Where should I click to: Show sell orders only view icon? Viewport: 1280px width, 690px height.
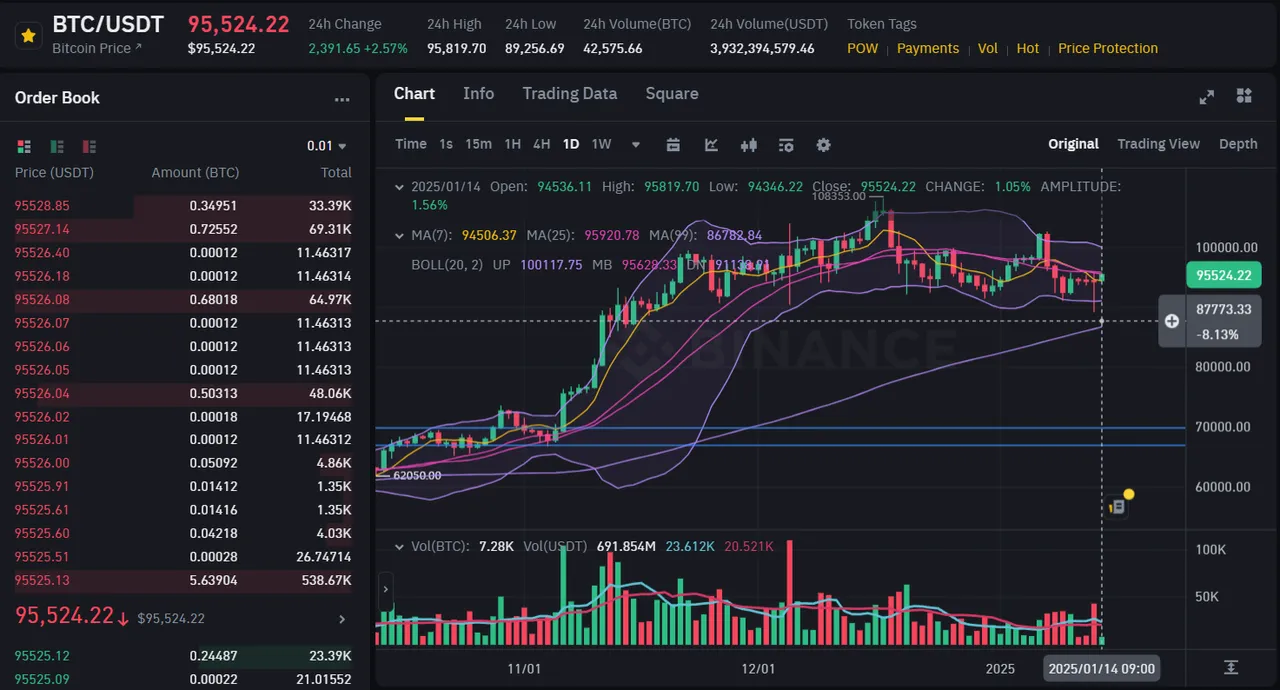coord(89,147)
